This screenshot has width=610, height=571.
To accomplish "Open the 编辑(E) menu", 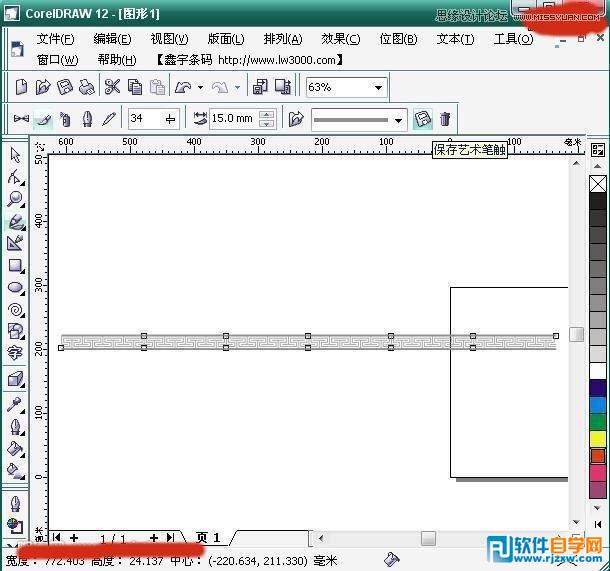I will pyautogui.click(x=112, y=39).
